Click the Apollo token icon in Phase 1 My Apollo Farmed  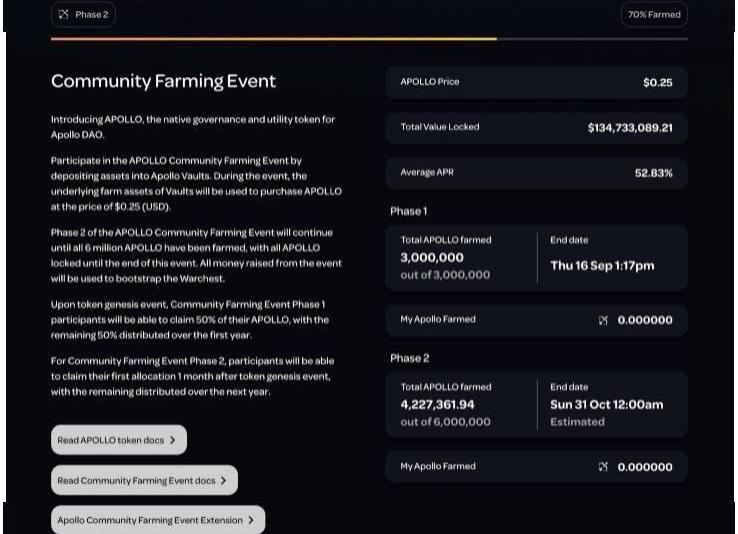coord(603,320)
